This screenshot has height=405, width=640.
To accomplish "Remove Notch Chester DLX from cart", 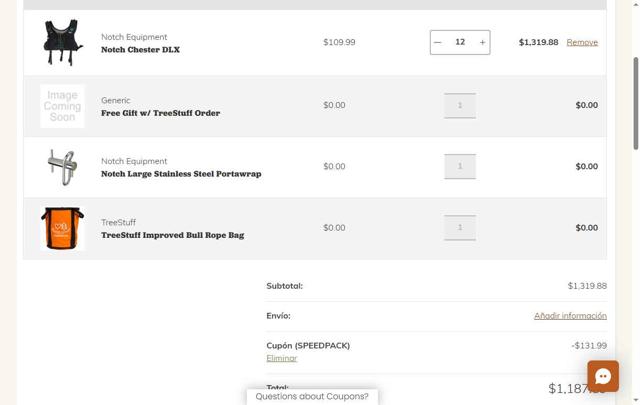I will (x=582, y=42).
